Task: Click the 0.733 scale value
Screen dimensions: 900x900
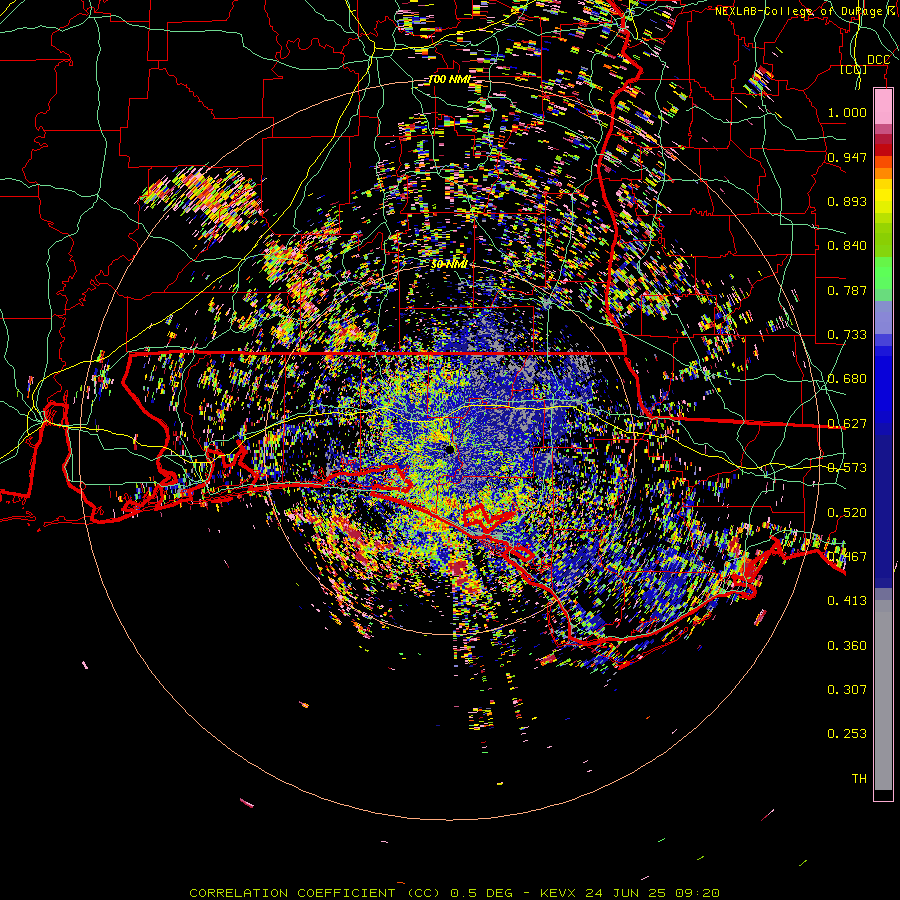Action: click(847, 335)
